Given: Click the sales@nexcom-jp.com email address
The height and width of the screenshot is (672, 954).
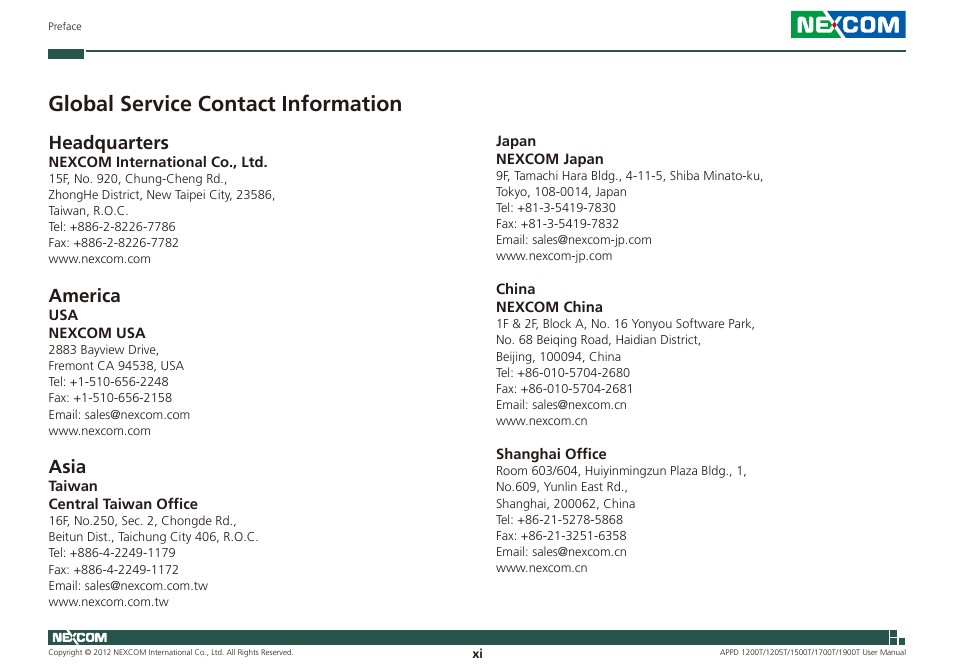Looking at the screenshot, I should click(x=591, y=240).
